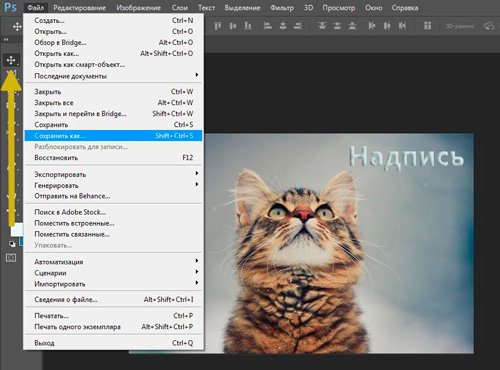Click the auto-align layers icon
500x370 pixels.
427,26
